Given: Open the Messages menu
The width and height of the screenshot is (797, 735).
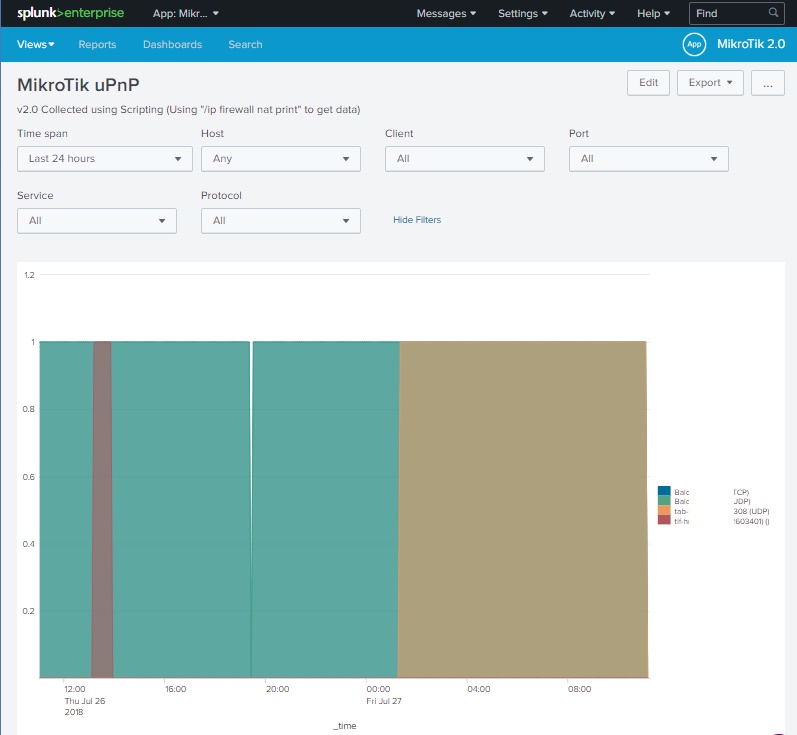Looking at the screenshot, I should click(446, 14).
